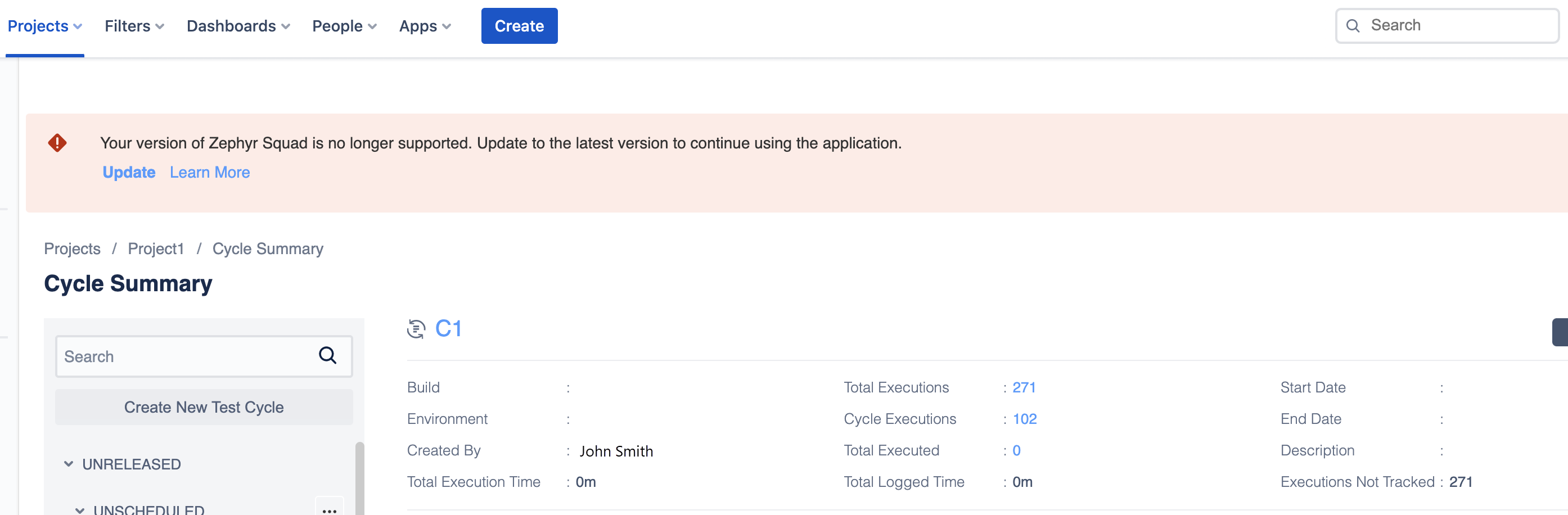Image resolution: width=1568 pixels, height=515 pixels.
Task: Click the search magnifier in top bar
Action: [1353, 25]
